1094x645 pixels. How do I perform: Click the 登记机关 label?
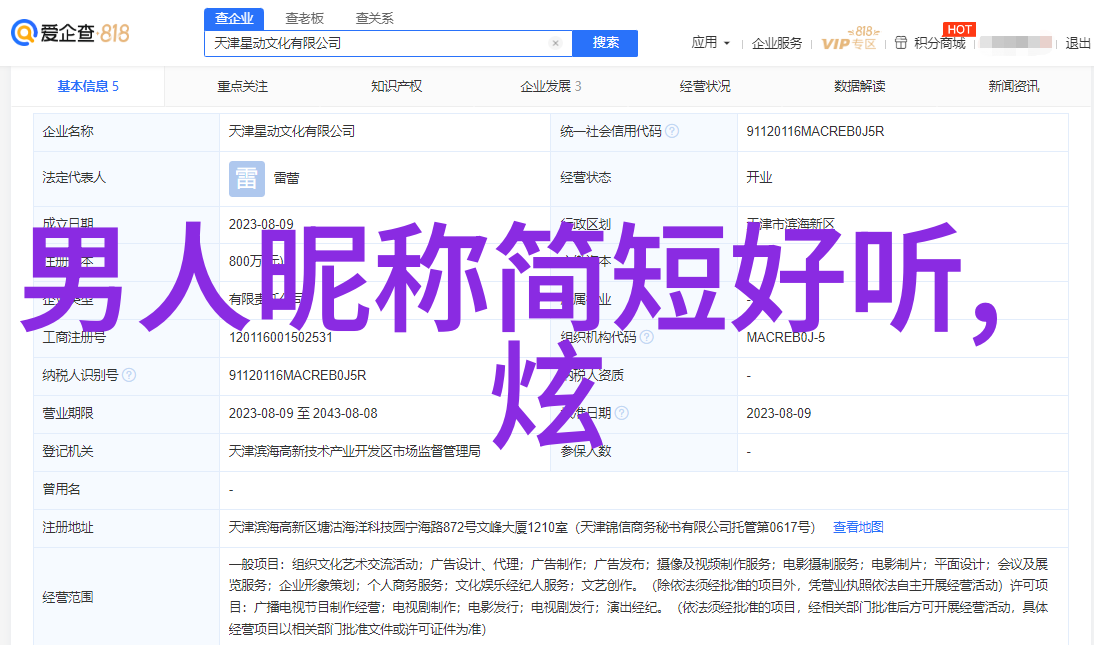pos(68,452)
